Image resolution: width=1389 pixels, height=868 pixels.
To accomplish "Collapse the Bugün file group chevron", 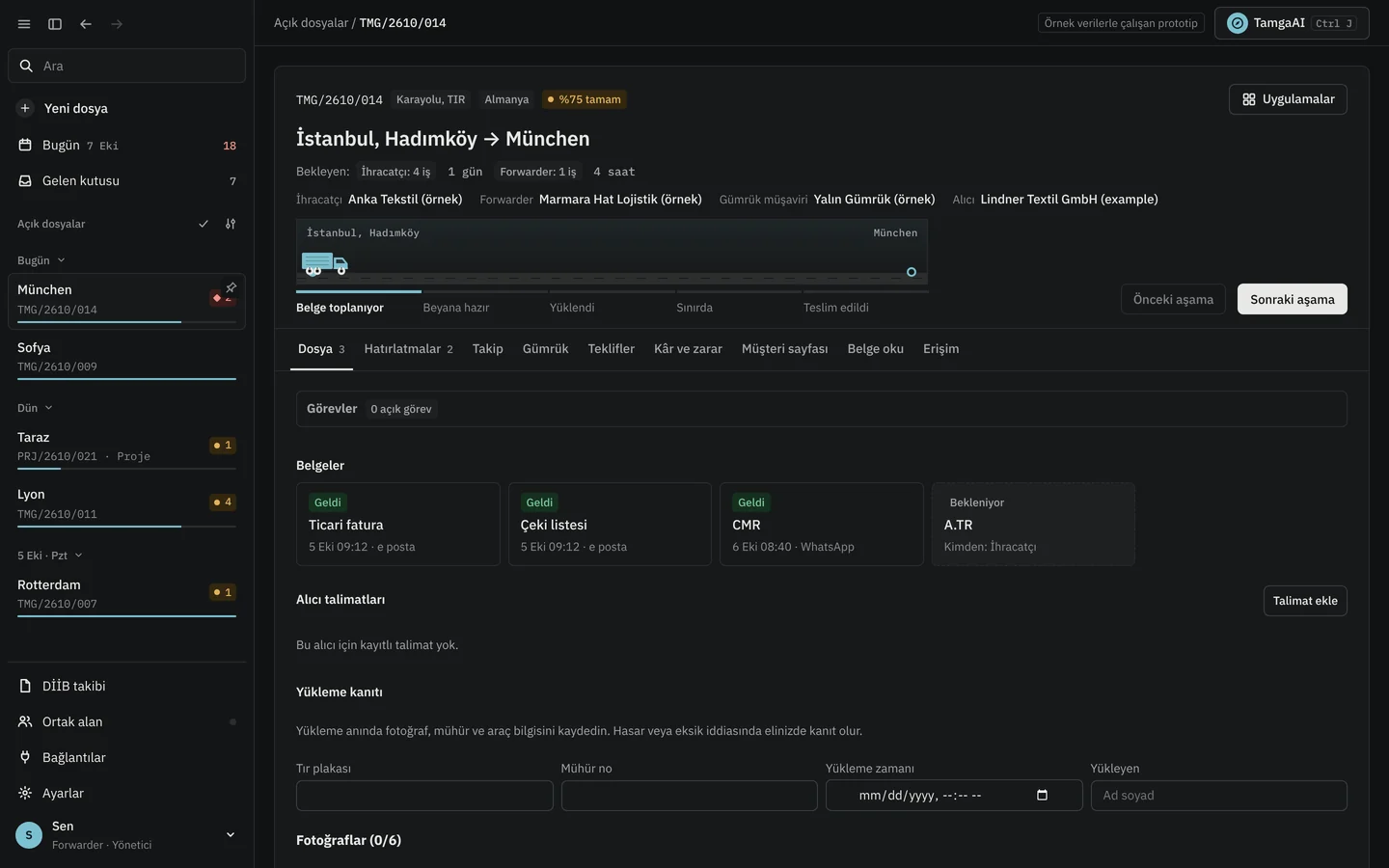I will [61, 260].
